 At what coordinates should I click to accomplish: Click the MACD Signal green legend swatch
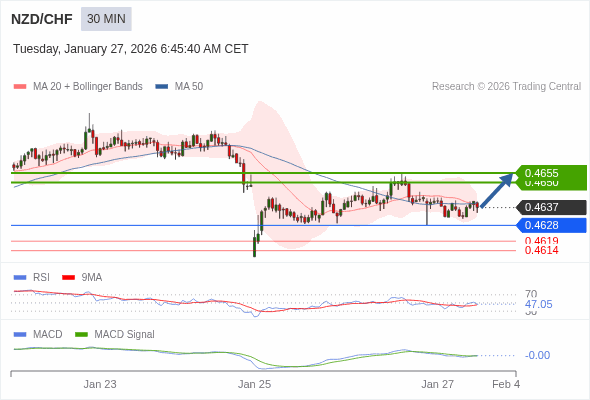[81, 335]
